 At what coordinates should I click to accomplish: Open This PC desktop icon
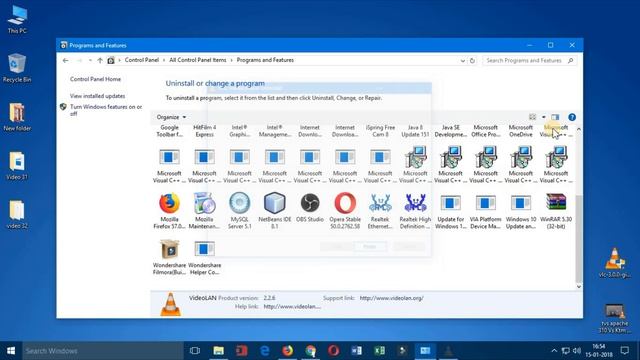pyautogui.click(x=17, y=20)
